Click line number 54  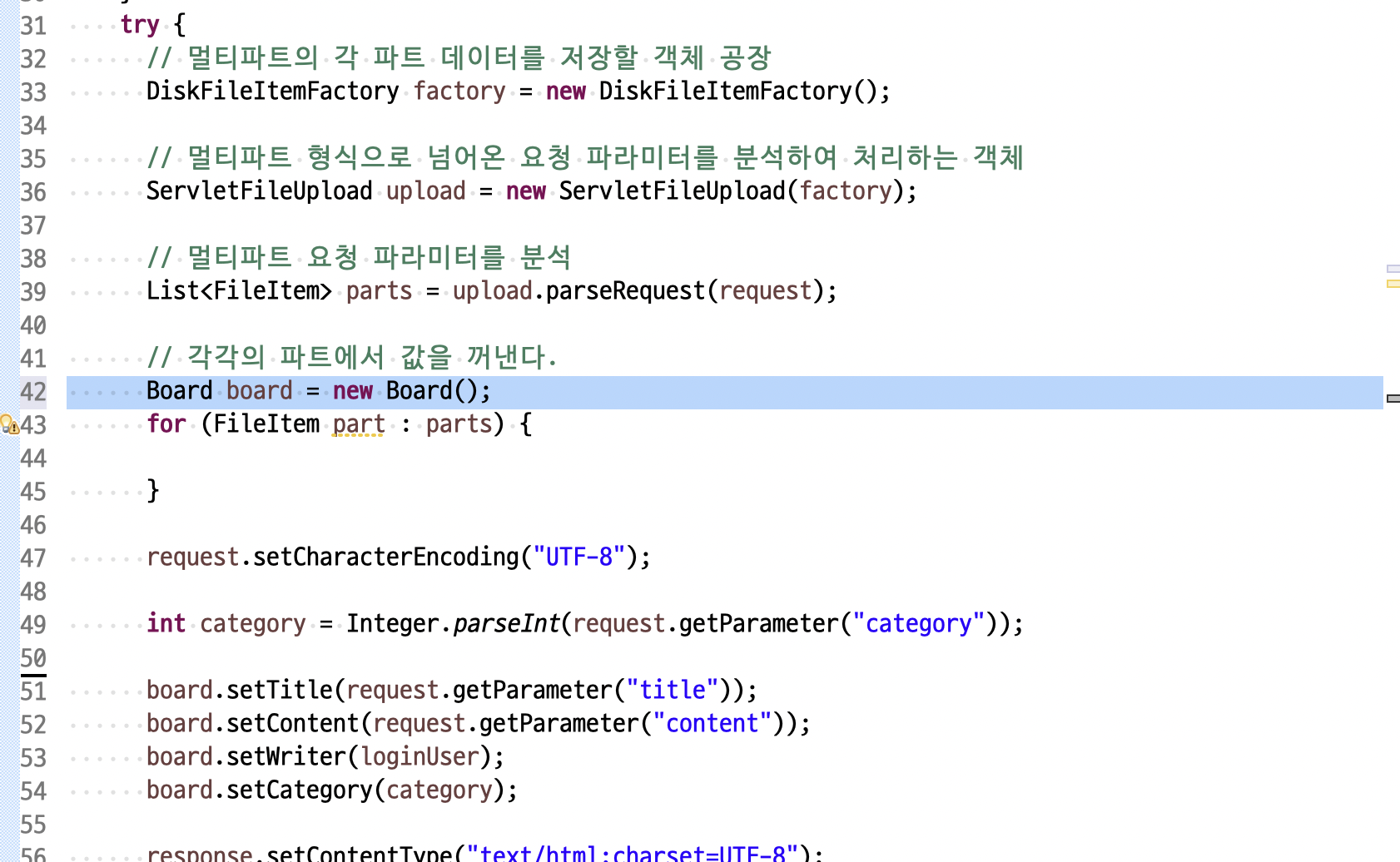(x=33, y=791)
